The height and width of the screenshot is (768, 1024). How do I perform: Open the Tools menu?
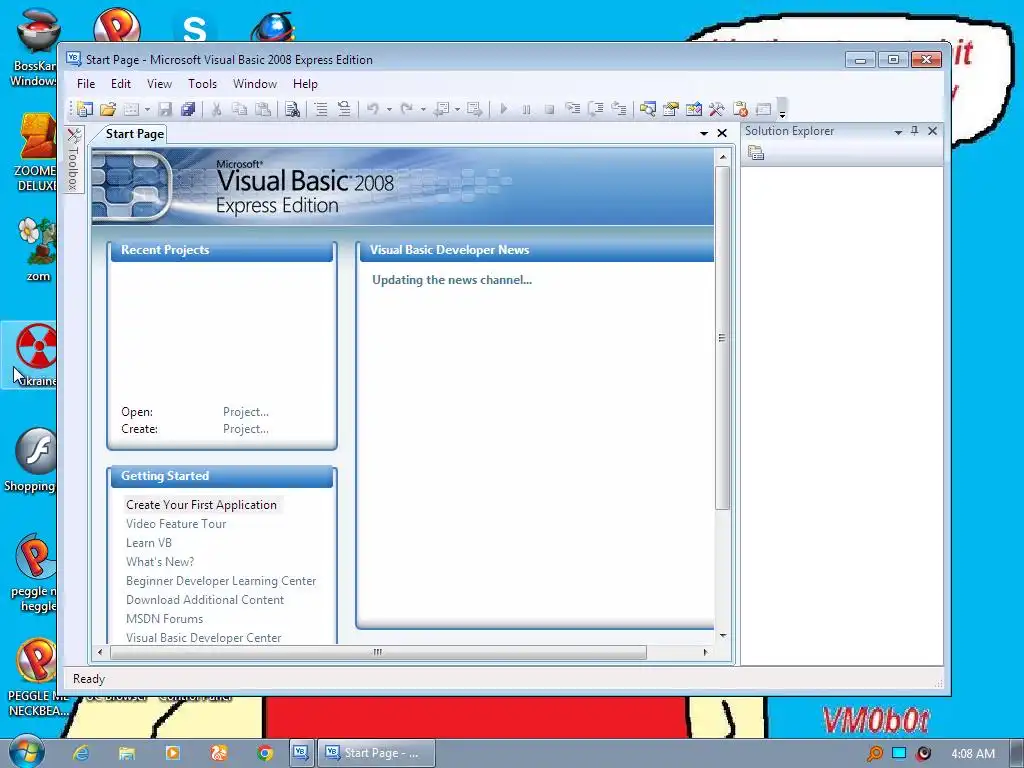click(202, 84)
